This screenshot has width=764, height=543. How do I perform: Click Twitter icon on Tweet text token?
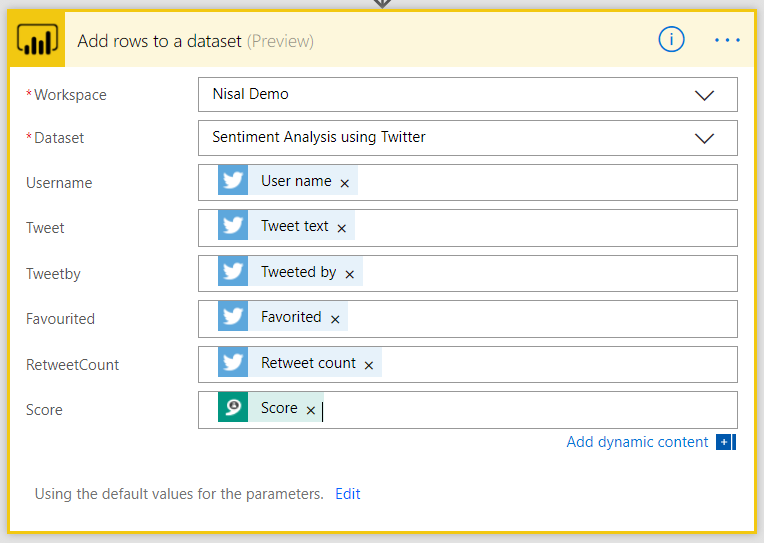point(233,225)
